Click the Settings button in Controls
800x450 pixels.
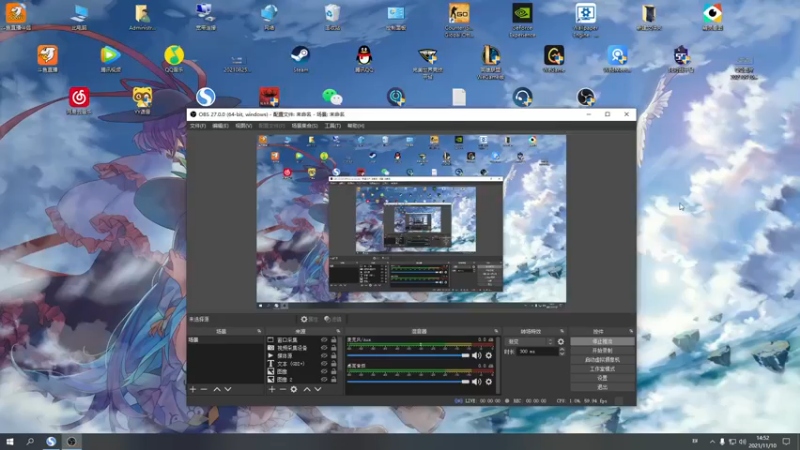coord(602,378)
